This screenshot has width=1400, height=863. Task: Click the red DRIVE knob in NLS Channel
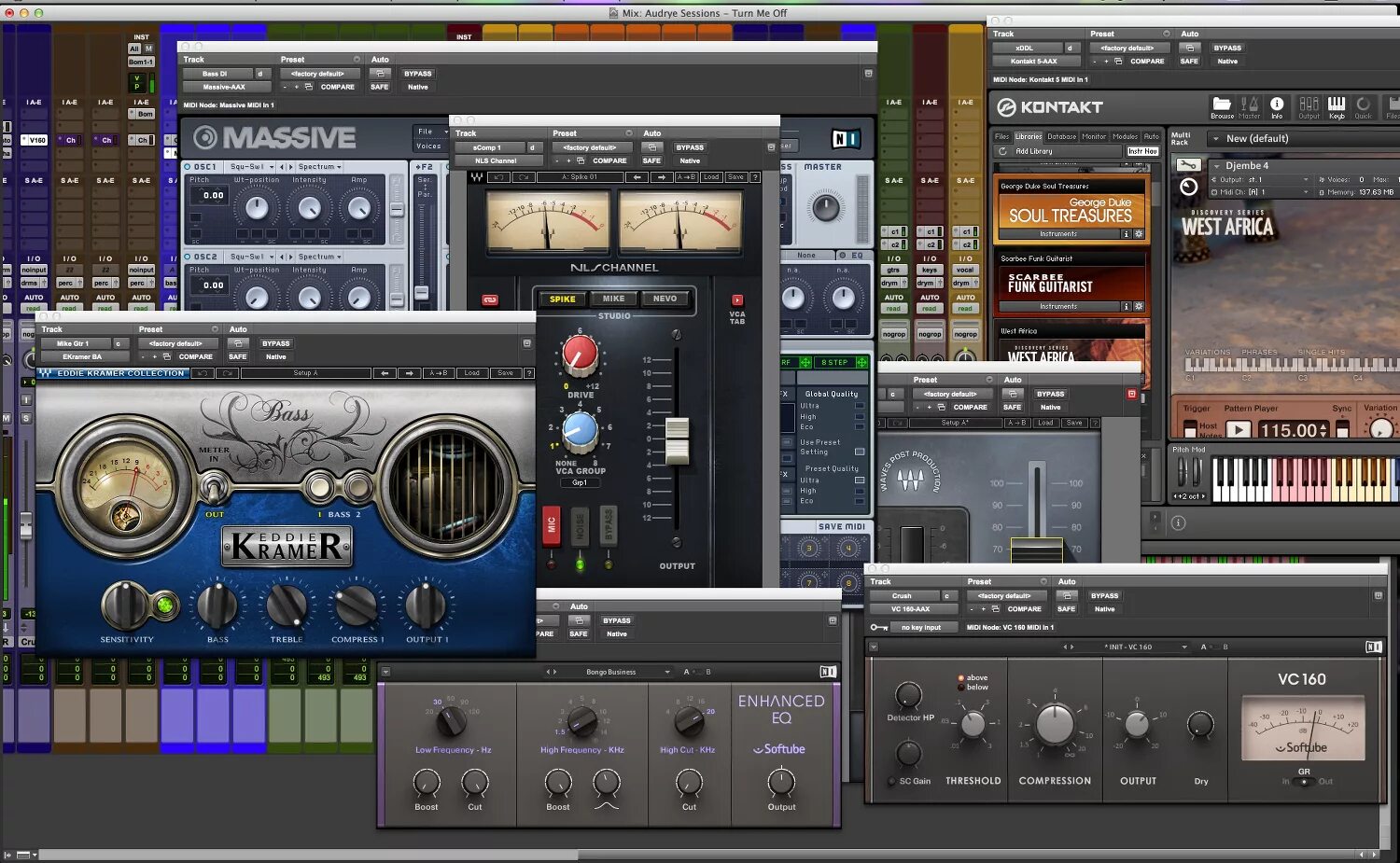[x=580, y=355]
